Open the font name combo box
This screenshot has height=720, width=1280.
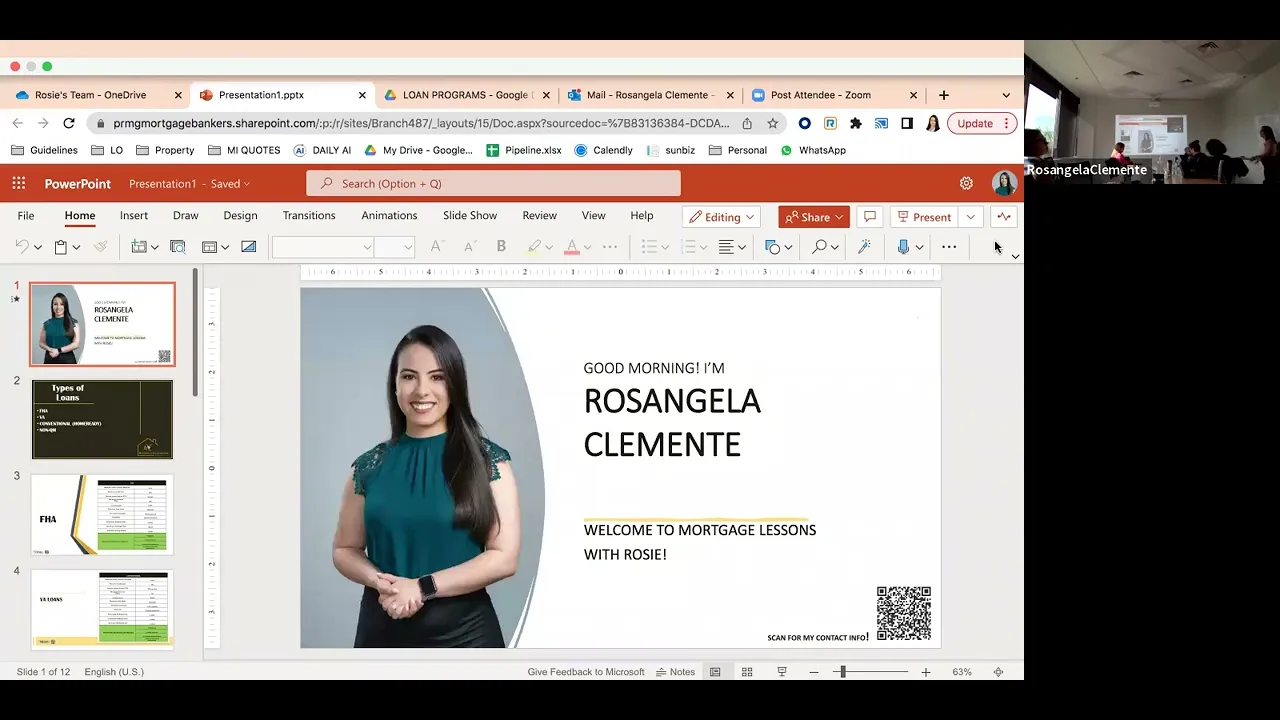pyautogui.click(x=322, y=247)
